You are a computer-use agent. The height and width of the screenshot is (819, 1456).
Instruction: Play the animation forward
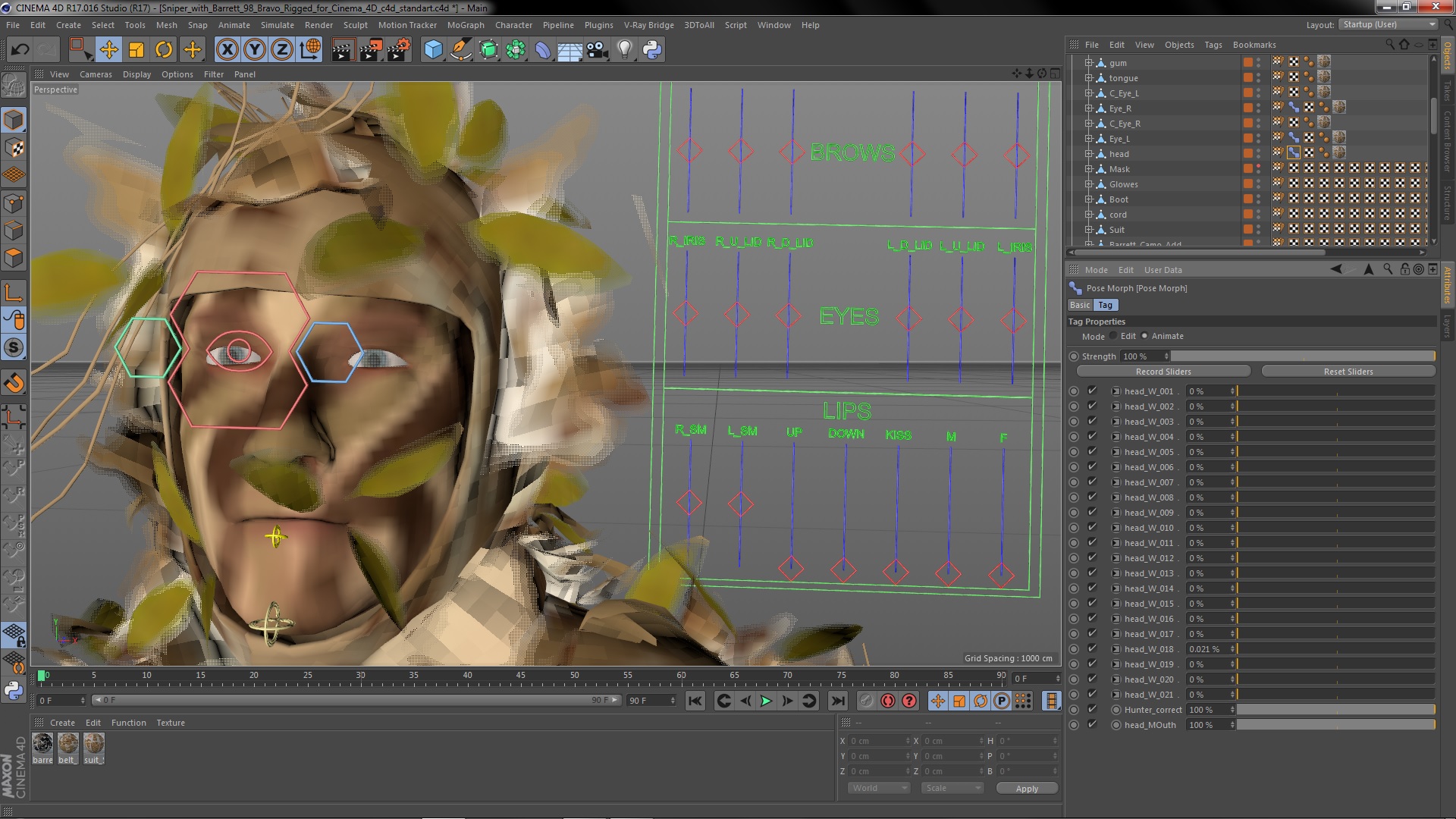click(766, 701)
